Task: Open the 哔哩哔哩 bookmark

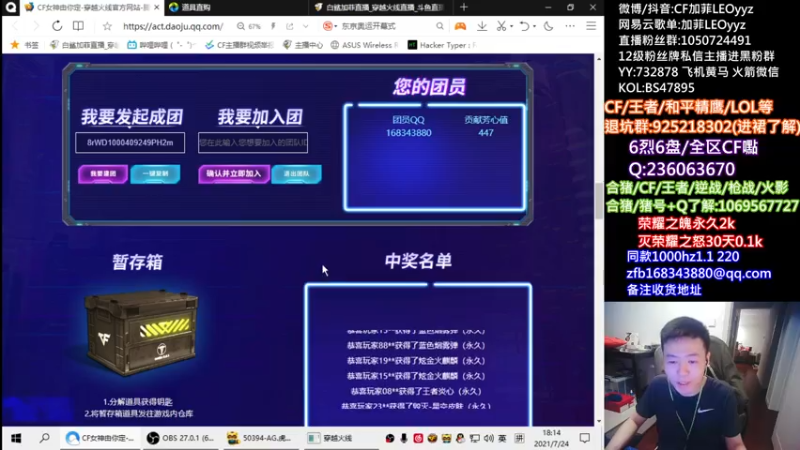Action: (x=161, y=45)
